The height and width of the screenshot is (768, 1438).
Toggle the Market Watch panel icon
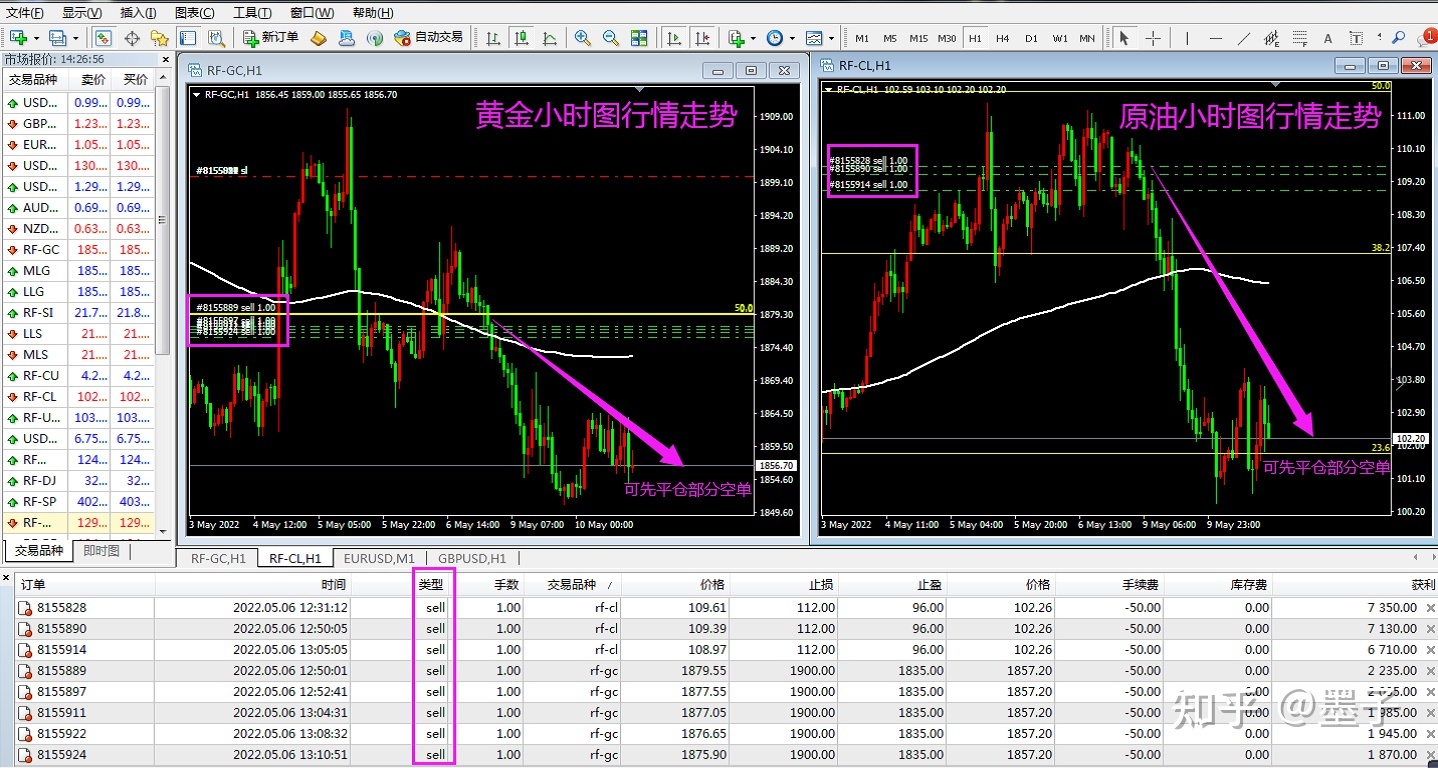click(x=103, y=38)
